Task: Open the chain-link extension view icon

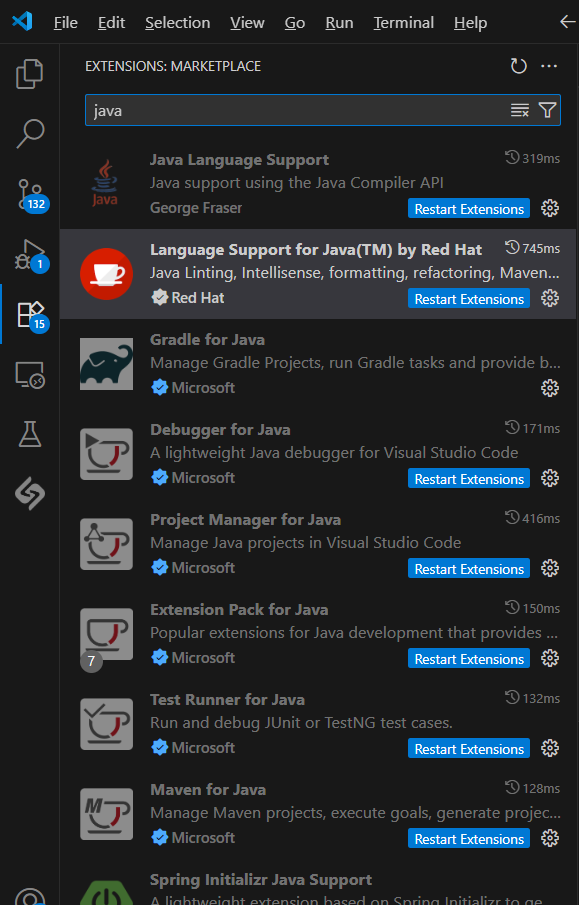Action: pos(29,493)
